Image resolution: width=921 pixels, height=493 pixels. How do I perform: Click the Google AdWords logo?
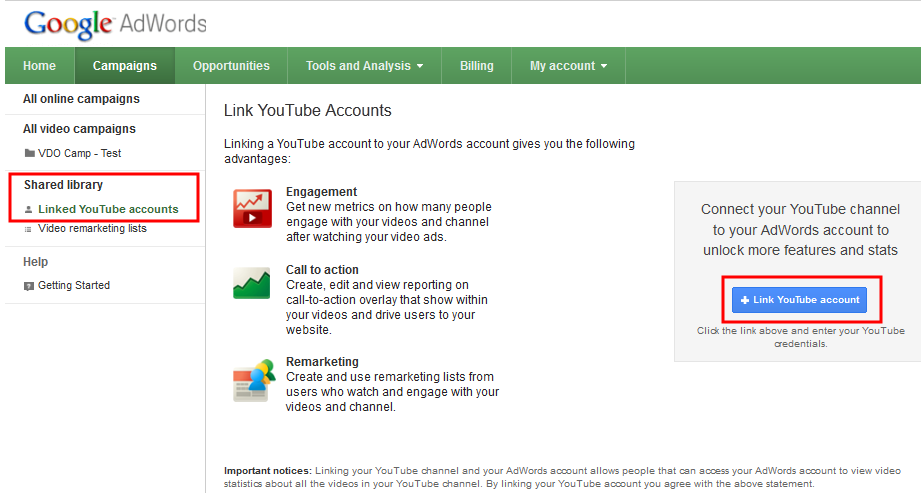pos(116,25)
